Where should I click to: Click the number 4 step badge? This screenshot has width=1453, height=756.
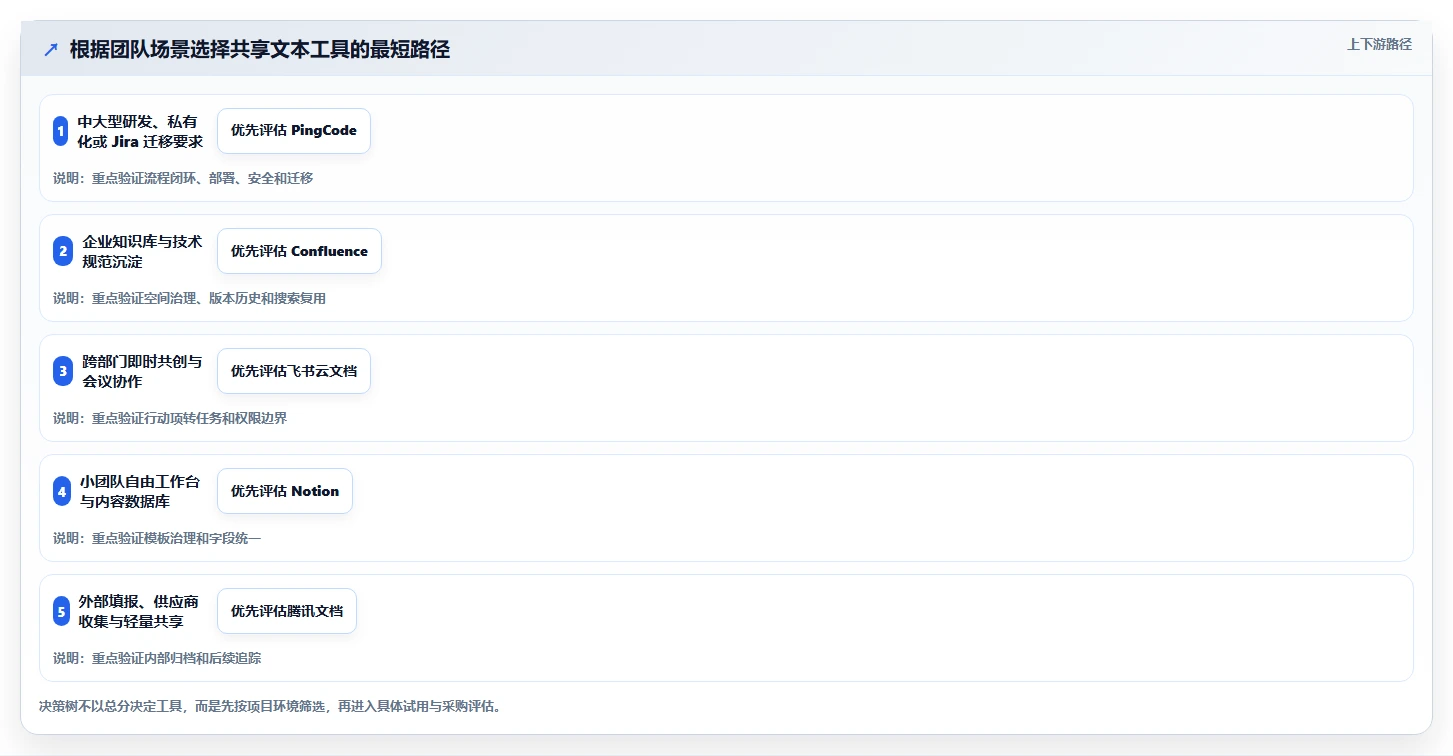pos(62,491)
